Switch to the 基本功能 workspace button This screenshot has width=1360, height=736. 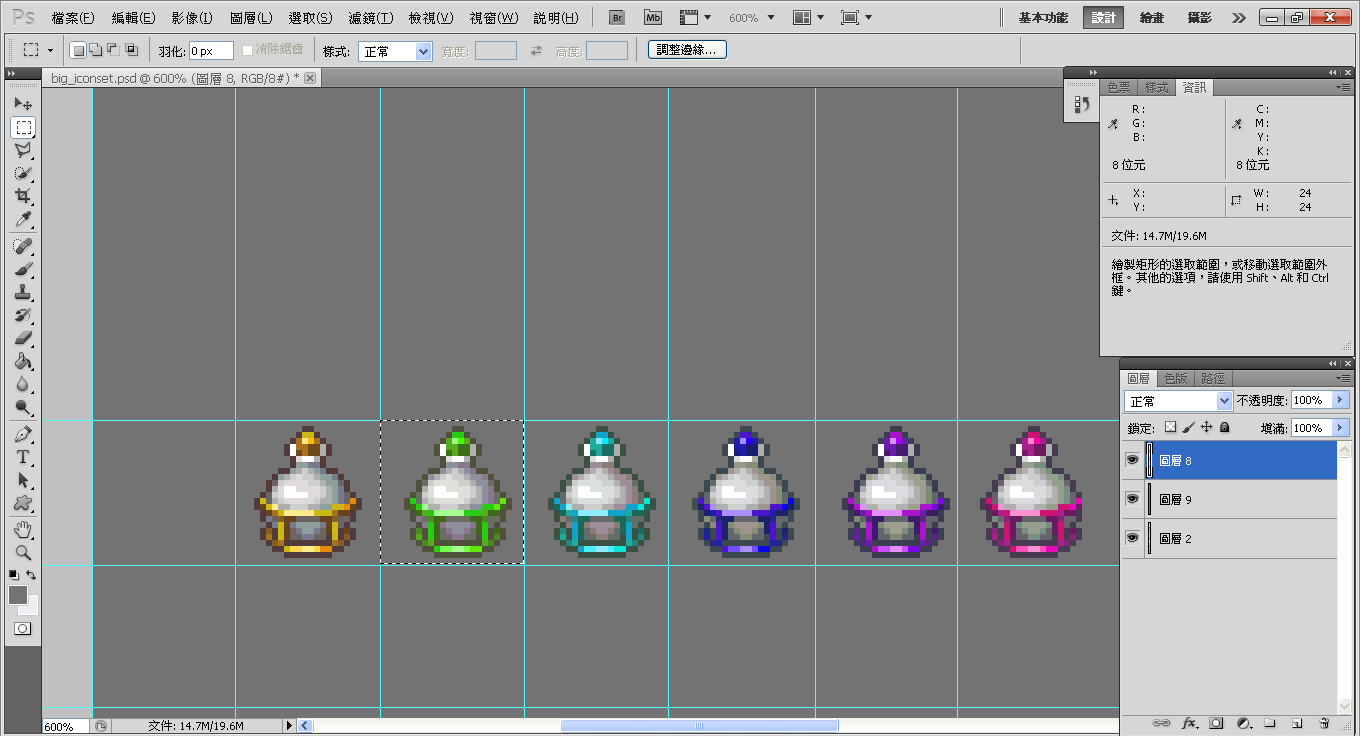[1043, 18]
